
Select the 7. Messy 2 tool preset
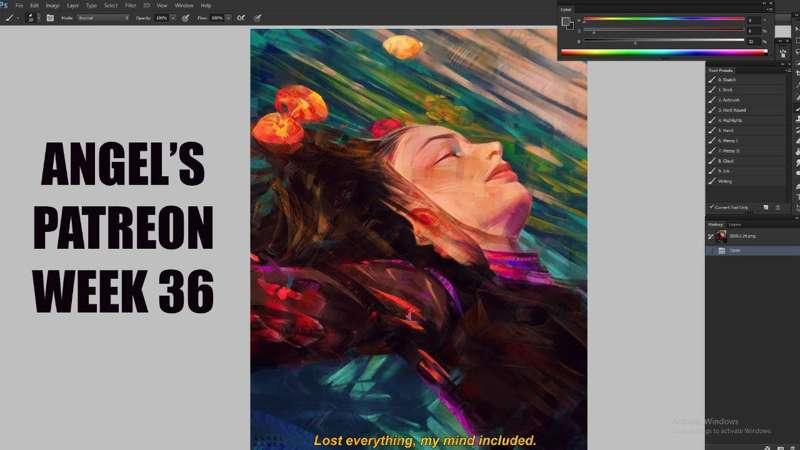[746, 151]
